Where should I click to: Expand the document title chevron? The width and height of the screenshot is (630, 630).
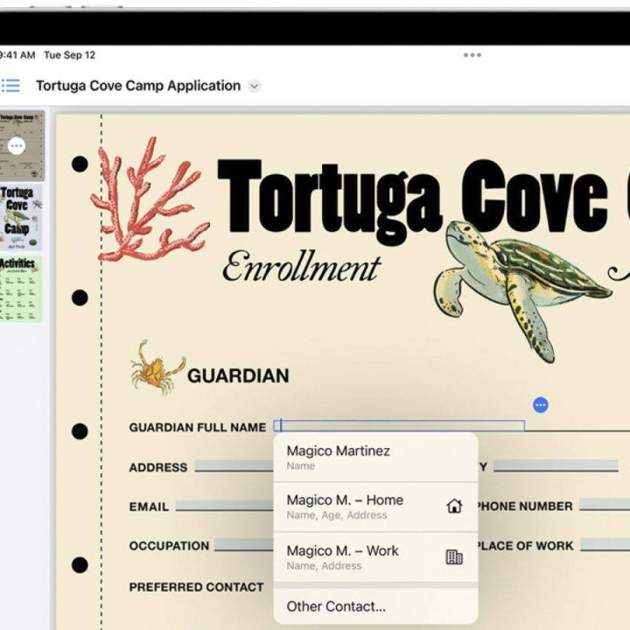coord(254,86)
